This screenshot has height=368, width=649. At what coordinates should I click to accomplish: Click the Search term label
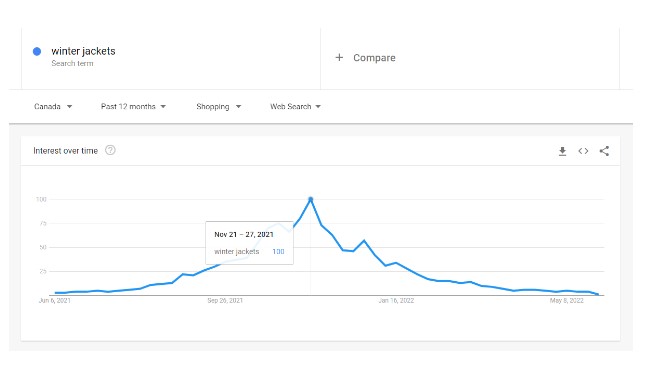tap(72, 63)
